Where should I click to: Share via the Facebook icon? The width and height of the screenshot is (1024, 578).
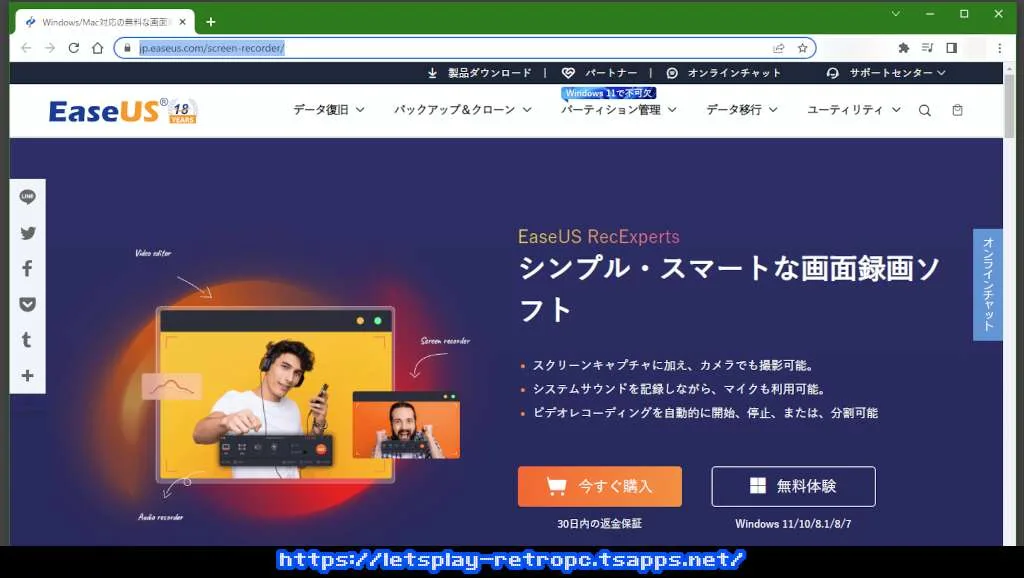click(27, 268)
